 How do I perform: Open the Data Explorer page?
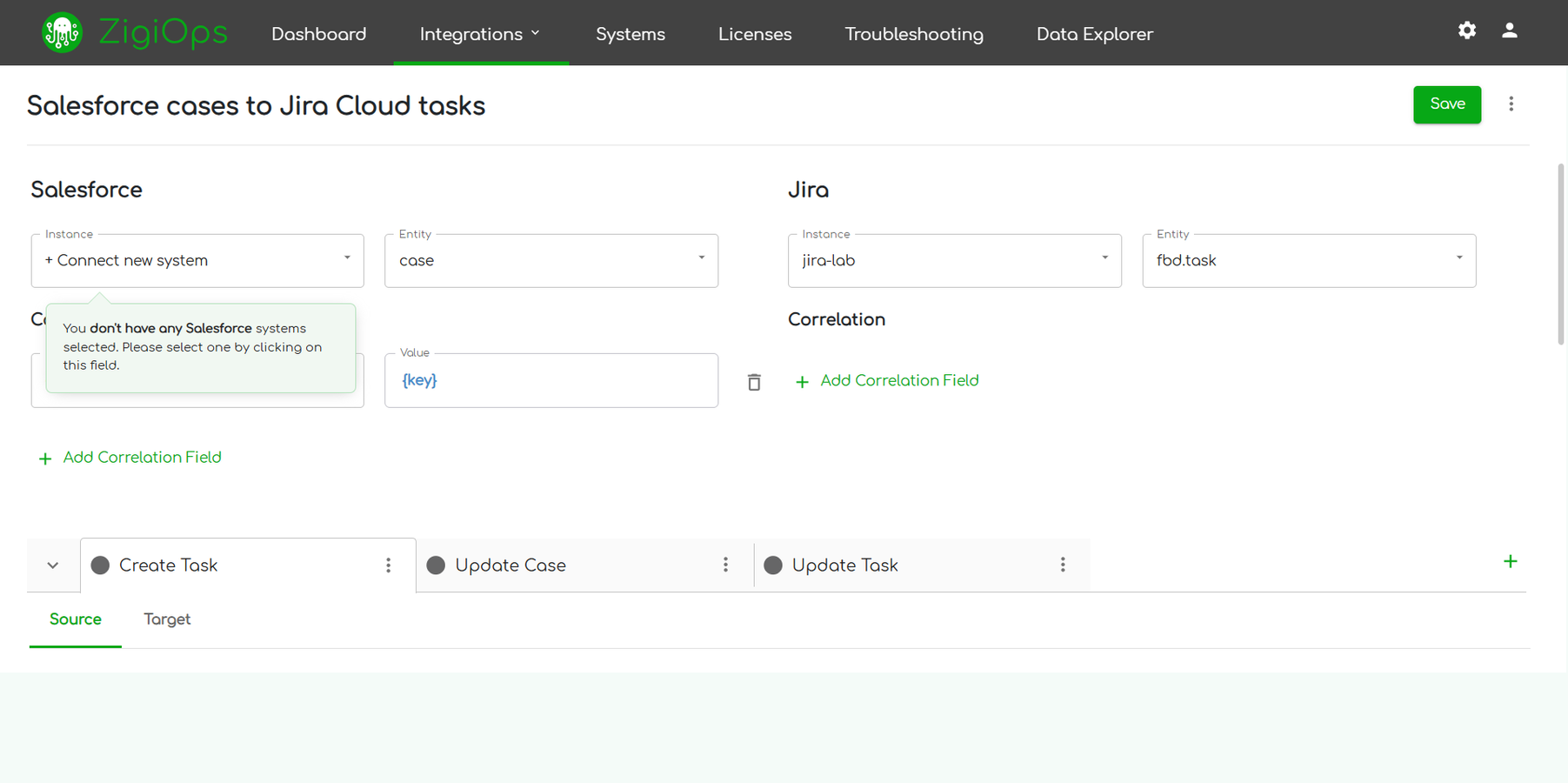pos(1095,34)
